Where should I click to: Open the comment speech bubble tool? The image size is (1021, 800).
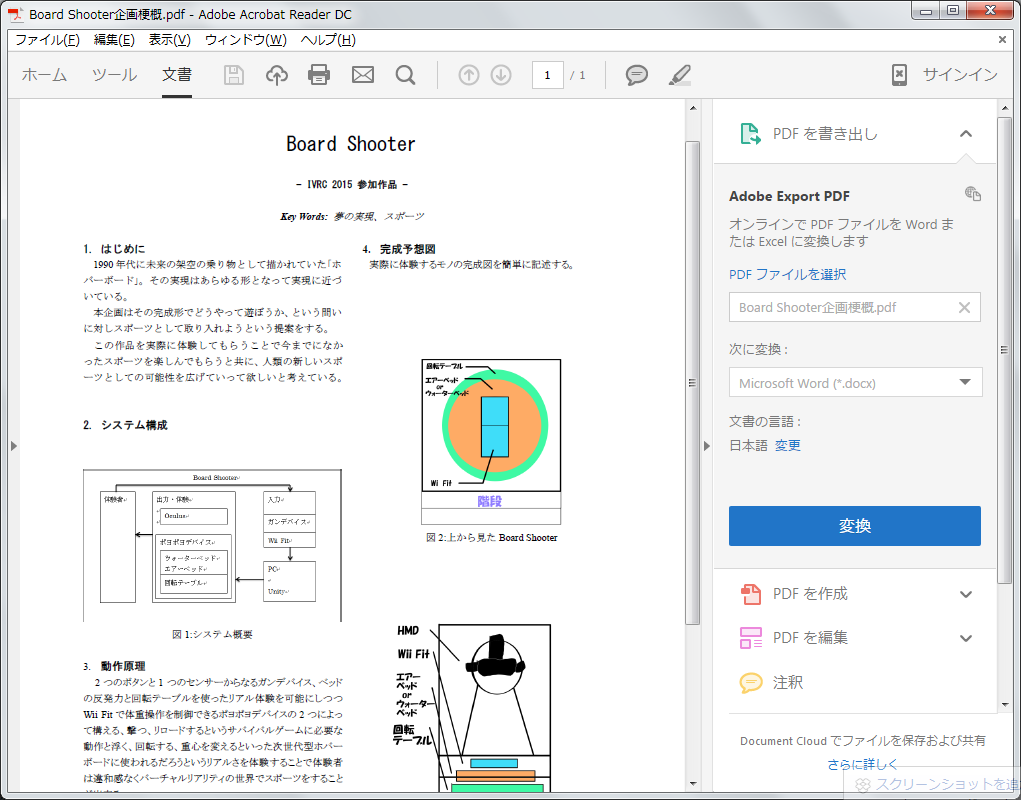(x=636, y=76)
